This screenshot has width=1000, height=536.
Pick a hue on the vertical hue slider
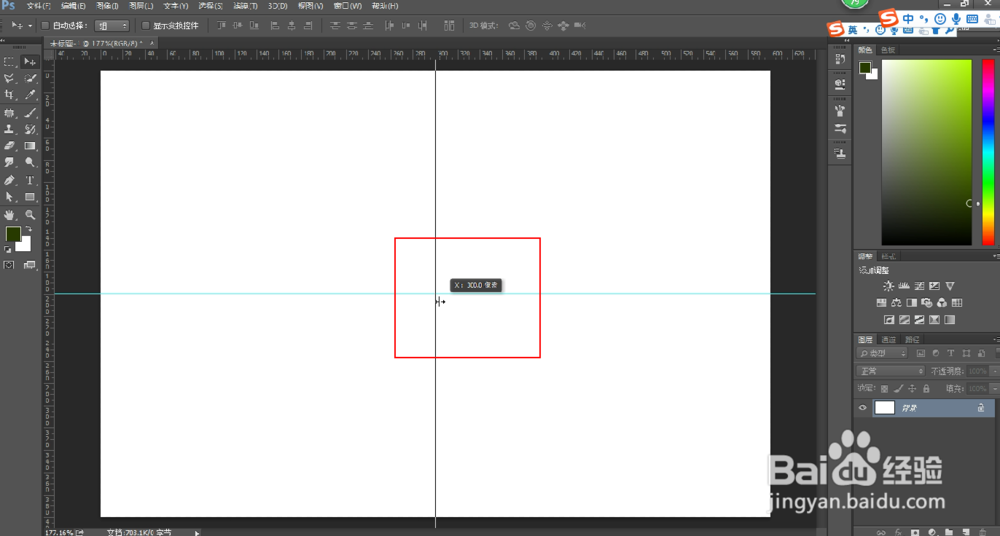[988, 153]
